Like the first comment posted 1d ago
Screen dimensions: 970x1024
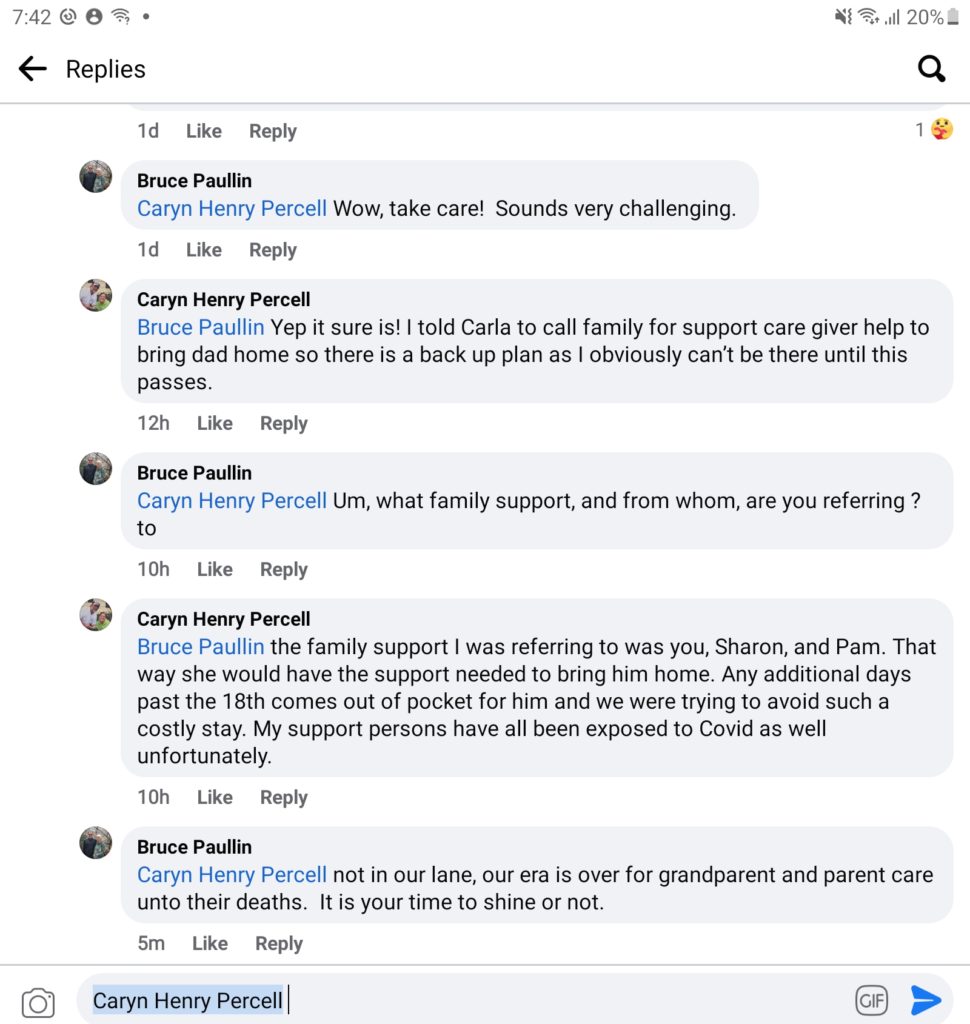[x=204, y=131]
